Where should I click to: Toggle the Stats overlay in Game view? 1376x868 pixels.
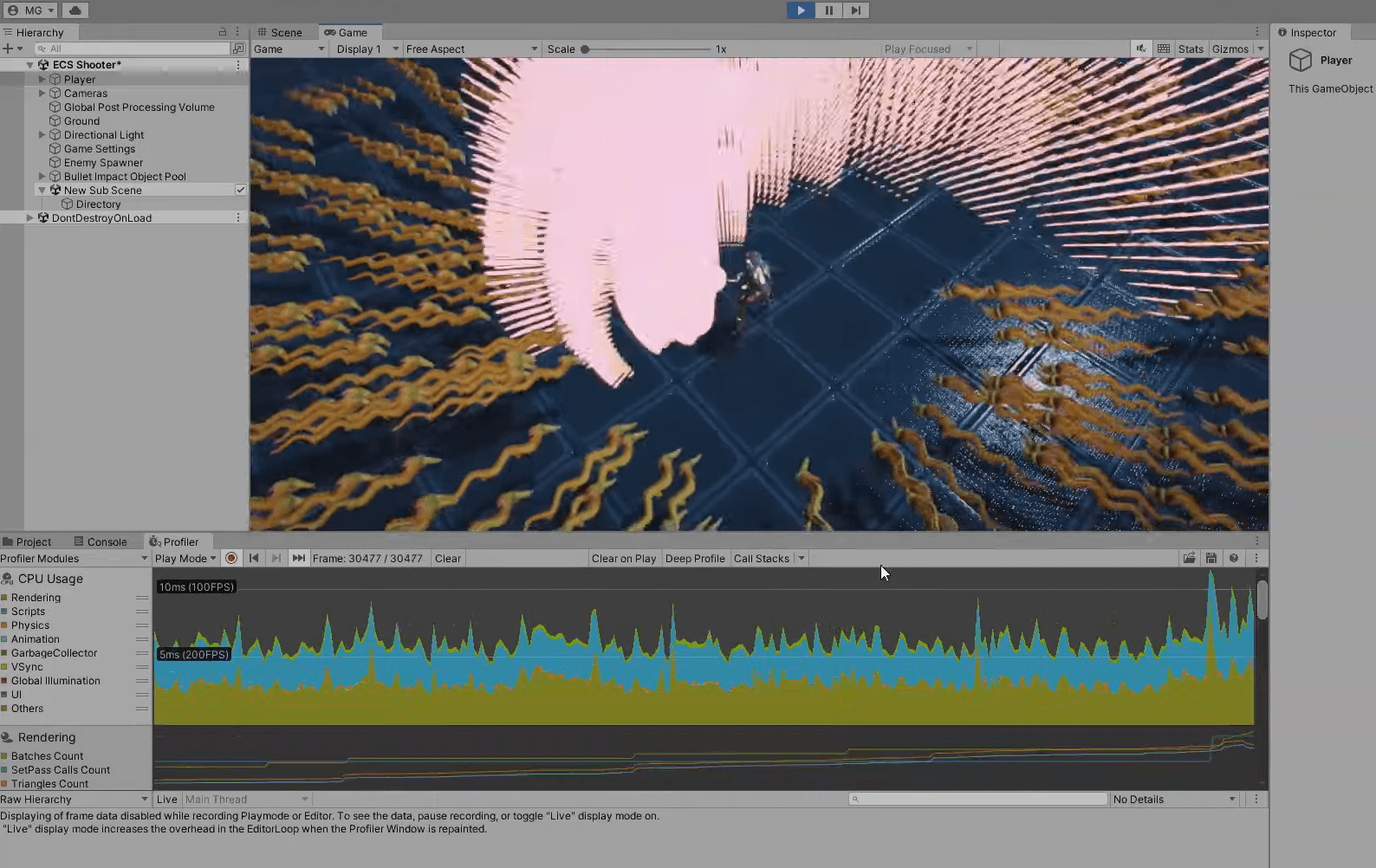(x=1191, y=49)
